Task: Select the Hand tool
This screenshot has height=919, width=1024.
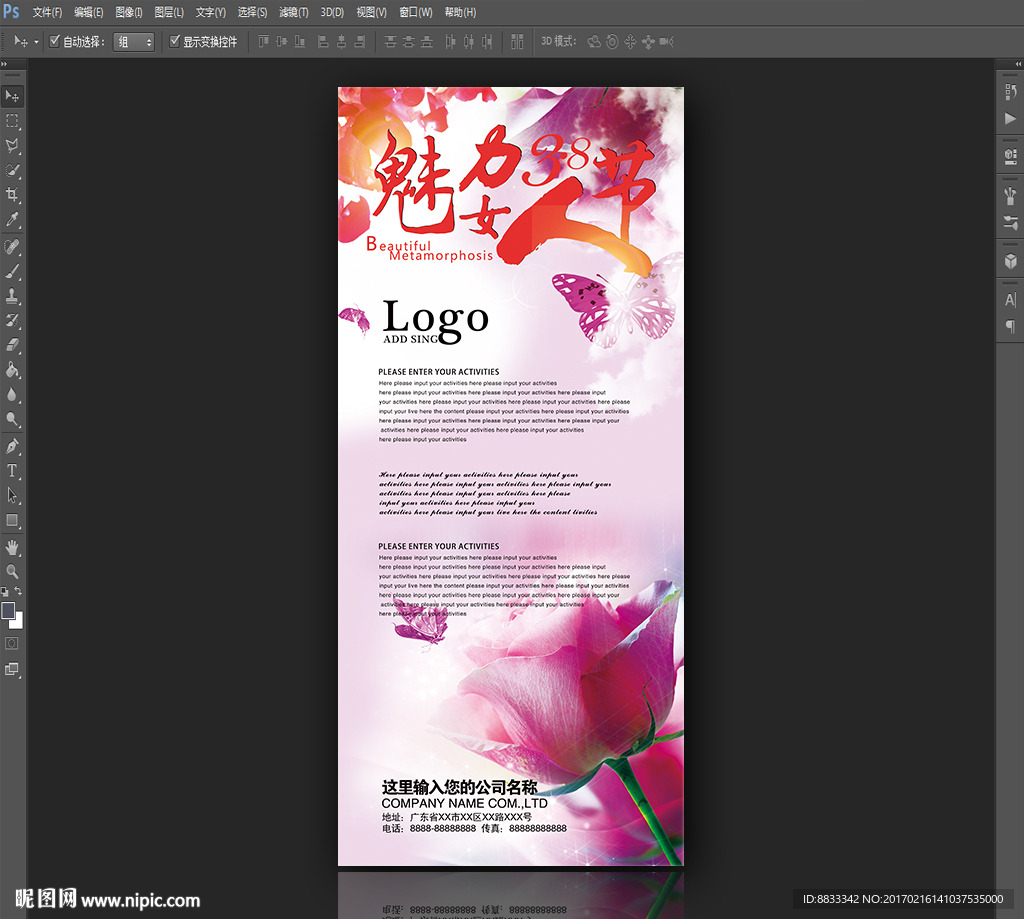Action: coord(12,547)
